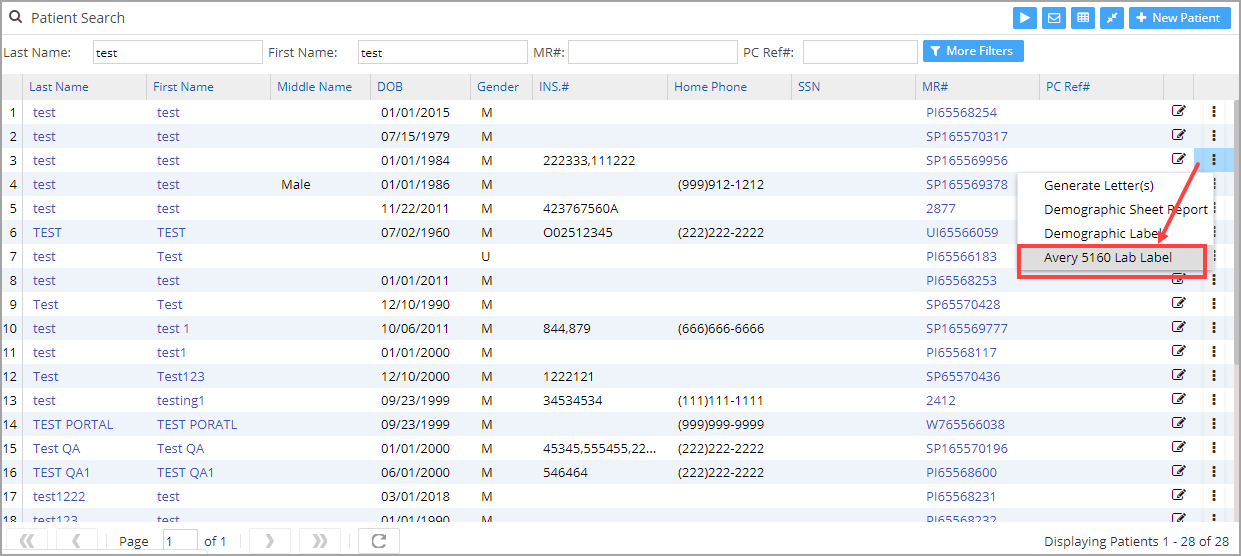This screenshot has height=556, width=1241.
Task: Open three-dot menu for row 2
Action: [1214, 136]
